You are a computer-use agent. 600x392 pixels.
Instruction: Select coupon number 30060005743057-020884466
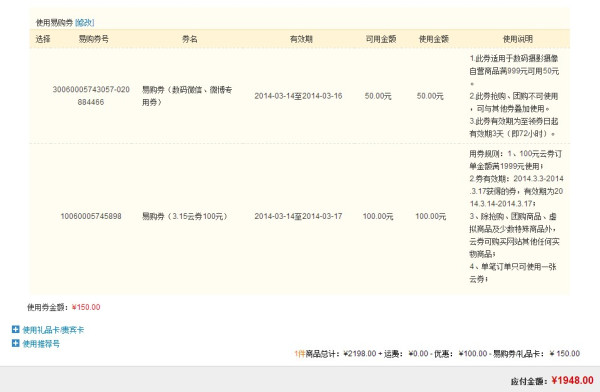click(x=91, y=96)
